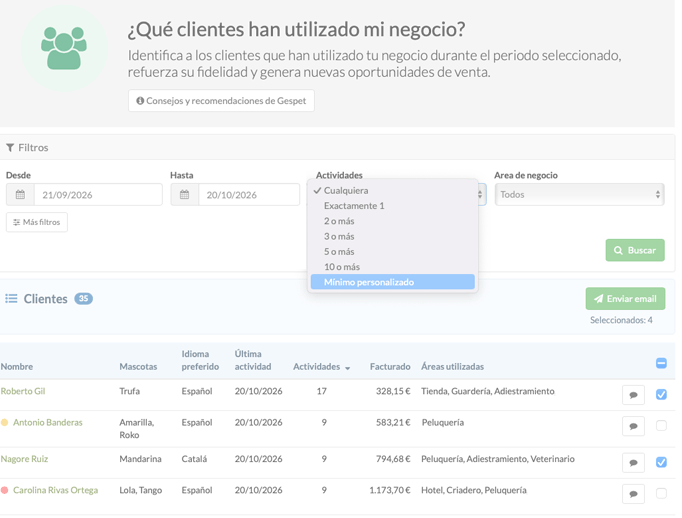This screenshot has width=682, height=518.
Task: Sort by Facturado column header
Action: (390, 367)
